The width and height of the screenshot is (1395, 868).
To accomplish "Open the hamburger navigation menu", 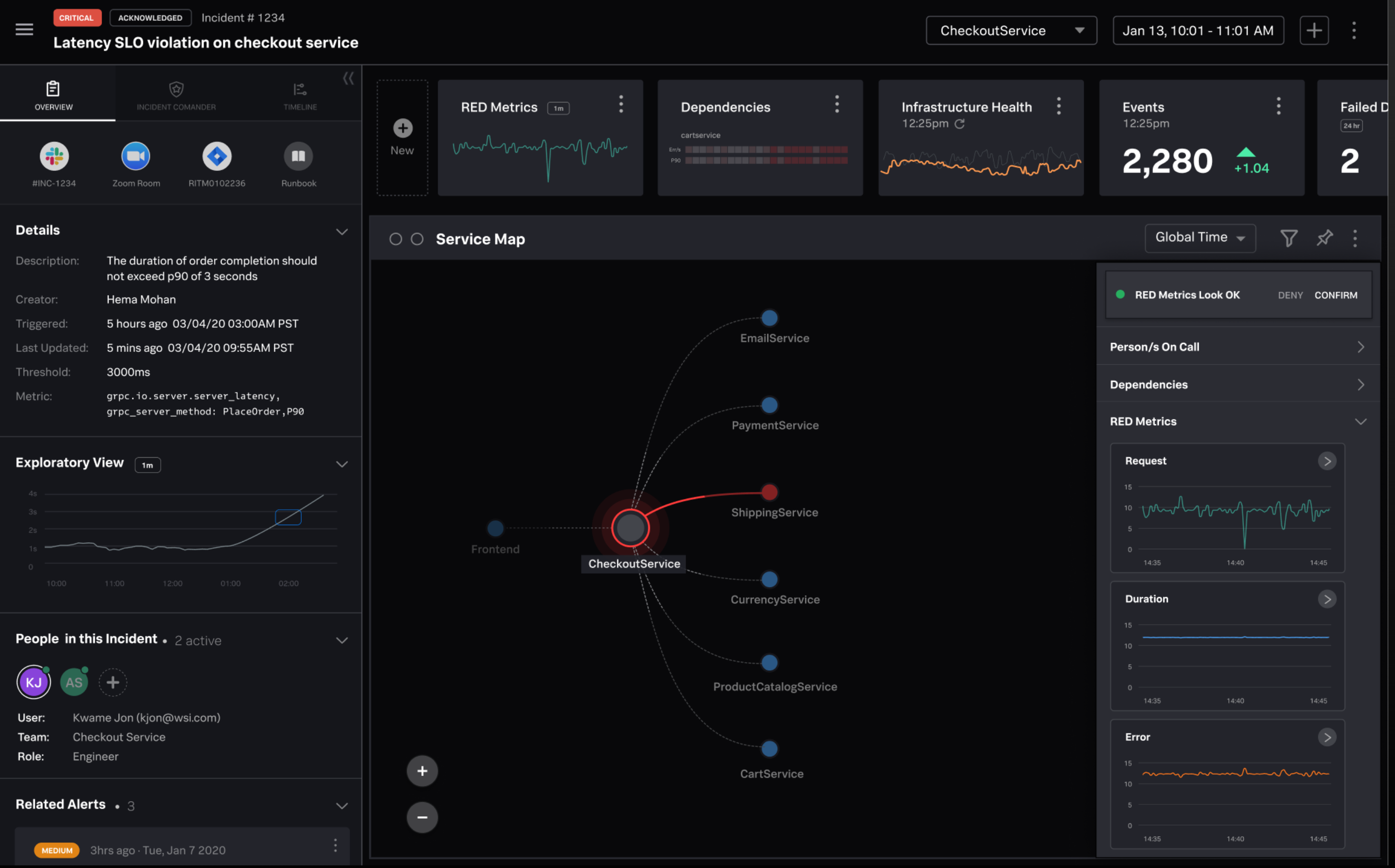I will click(x=24, y=29).
